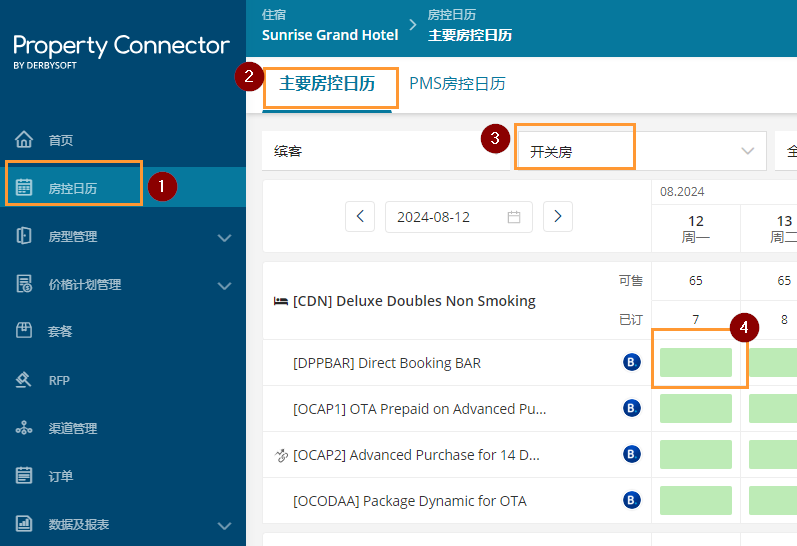The image size is (797, 546).
Task: Click the 数据及报表 reports icon
Action: [x=24, y=524]
